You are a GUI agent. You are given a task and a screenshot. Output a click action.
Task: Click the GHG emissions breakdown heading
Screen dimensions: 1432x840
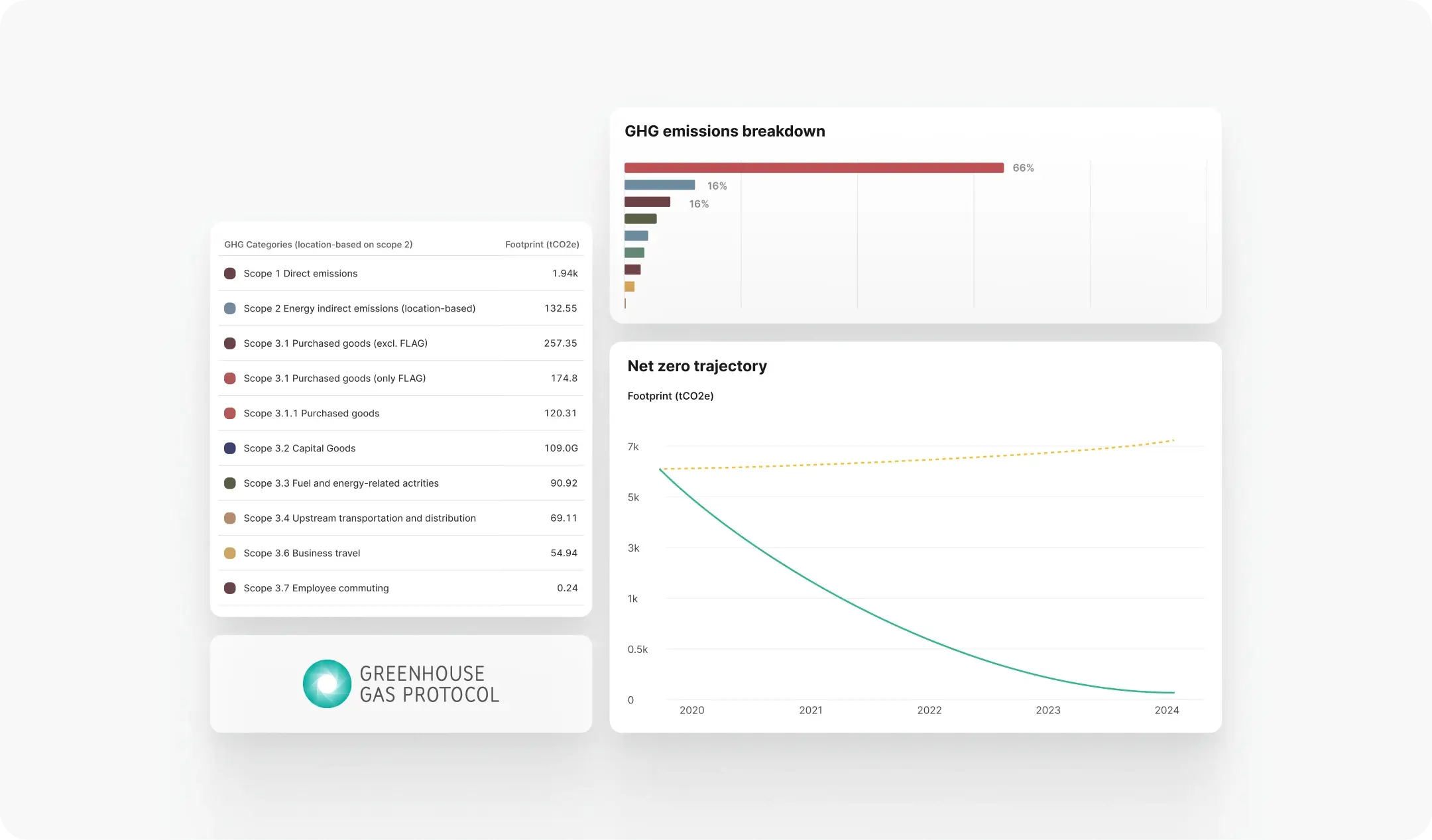[725, 131]
